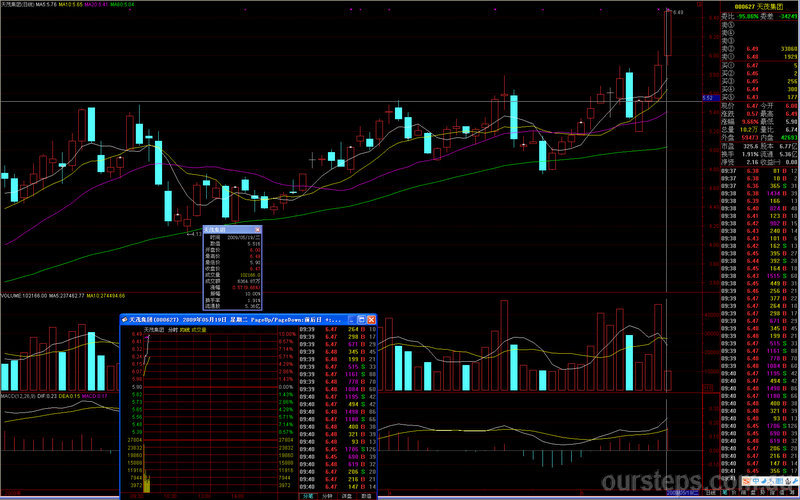Switch to the 分笔 tab in popup
Screen dimensions: 800x500
coord(308,495)
